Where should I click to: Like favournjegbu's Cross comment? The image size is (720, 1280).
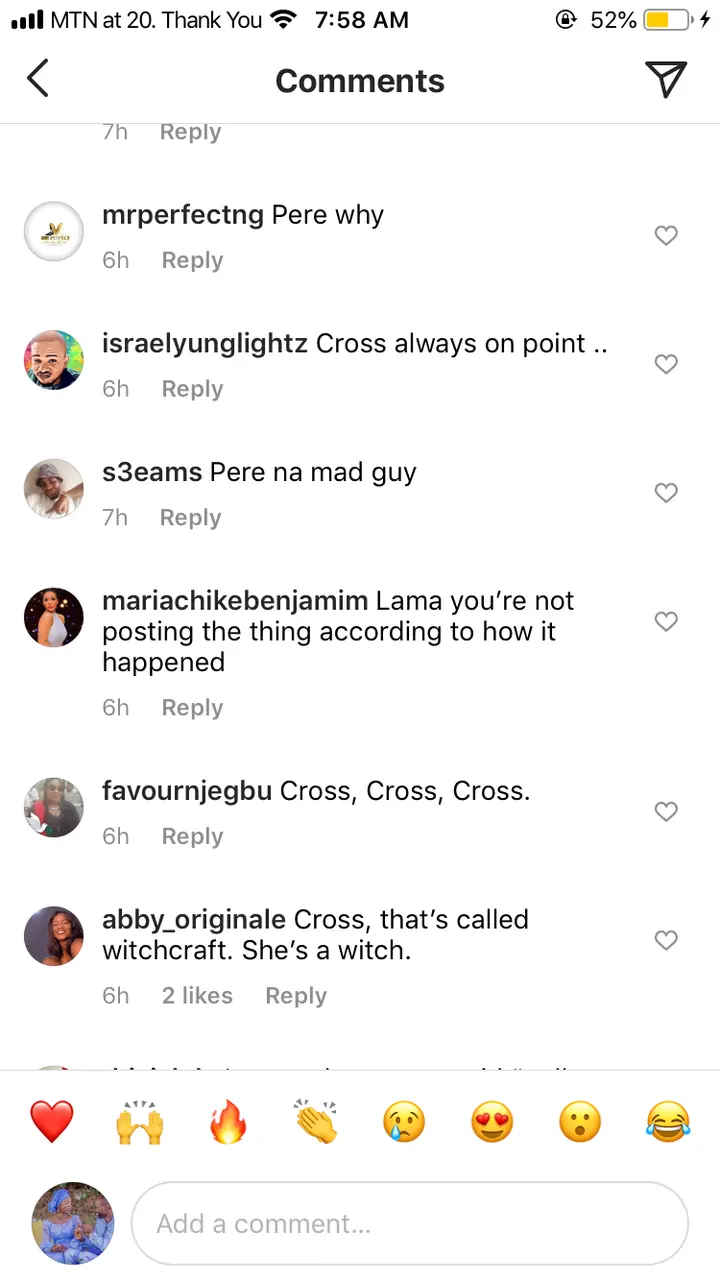coord(666,812)
